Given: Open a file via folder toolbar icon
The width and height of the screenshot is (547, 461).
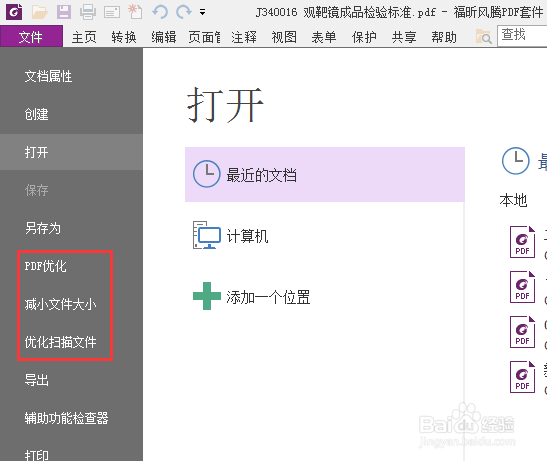Looking at the screenshot, I should click(x=39, y=12).
